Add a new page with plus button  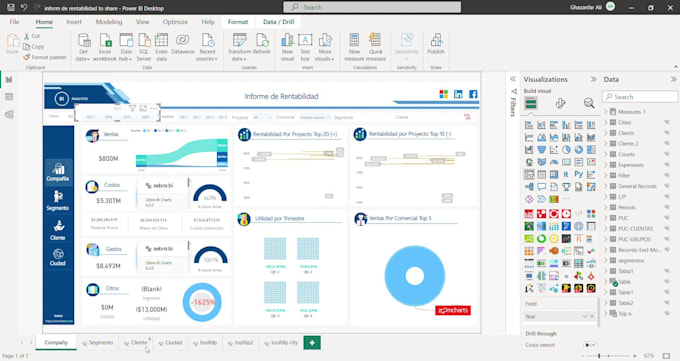click(x=312, y=342)
